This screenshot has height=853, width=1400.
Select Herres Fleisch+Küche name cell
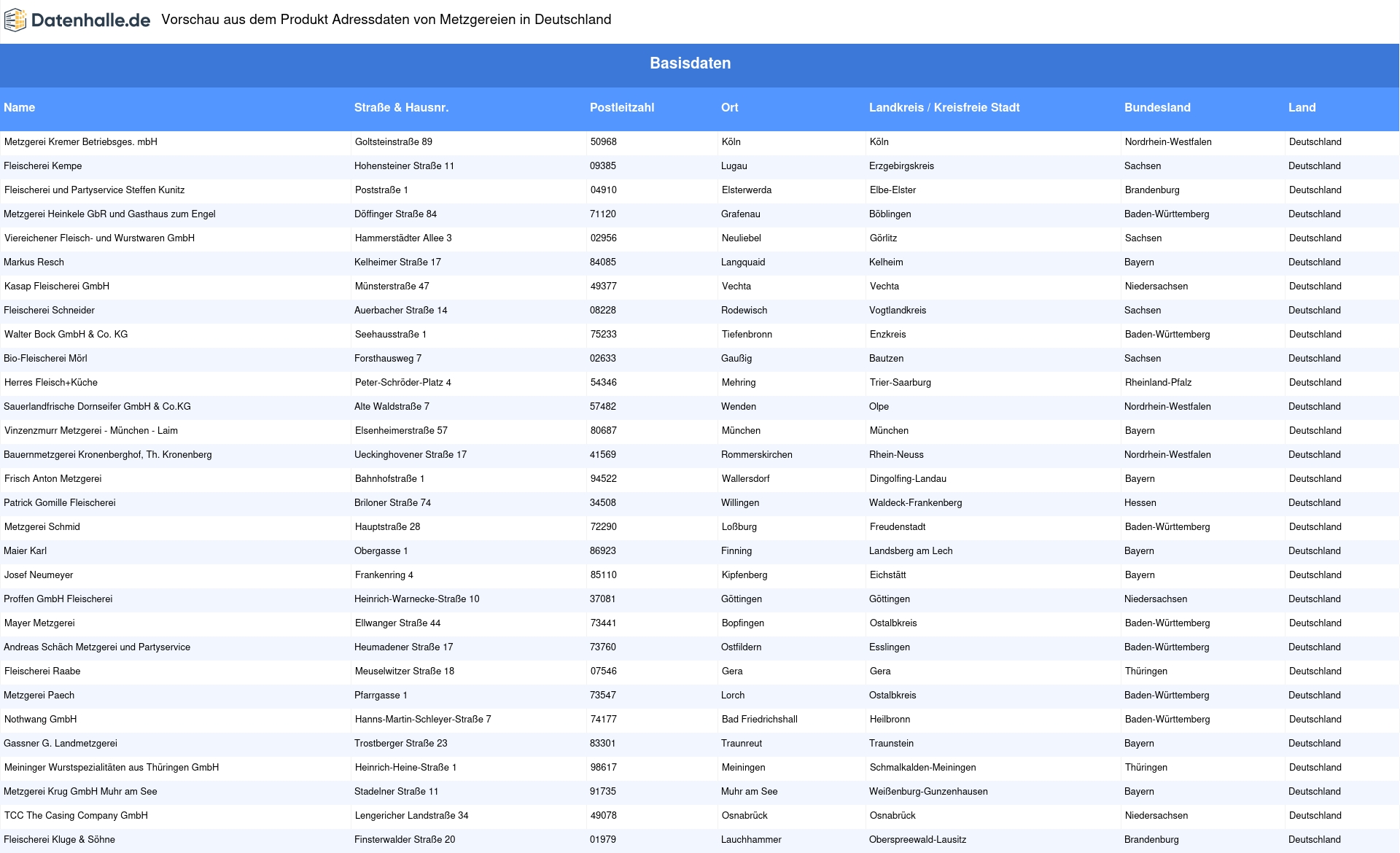pos(51,383)
